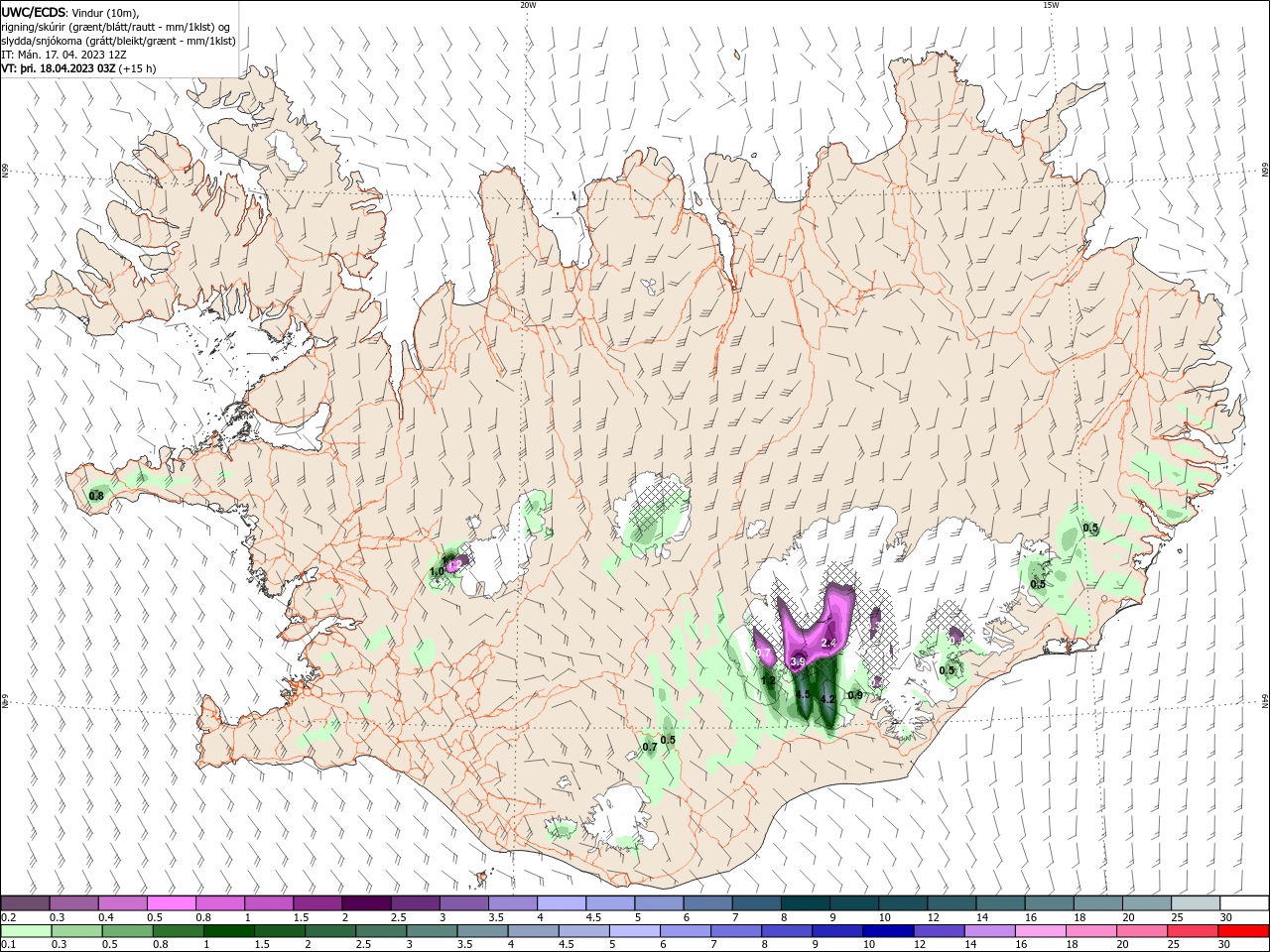Select the 25 swatch in the bottom legend row

pyautogui.click(x=1194, y=931)
